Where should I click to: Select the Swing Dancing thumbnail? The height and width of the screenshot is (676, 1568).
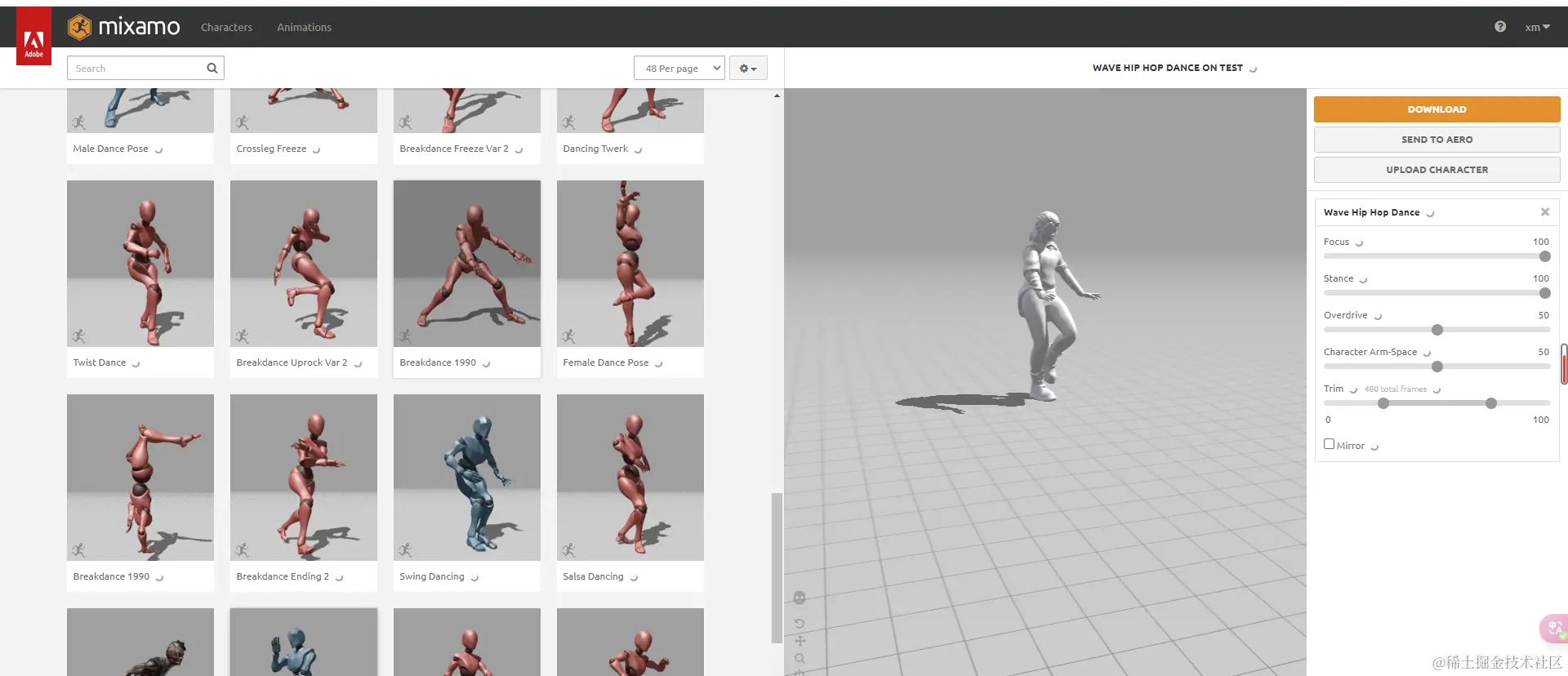[467, 478]
